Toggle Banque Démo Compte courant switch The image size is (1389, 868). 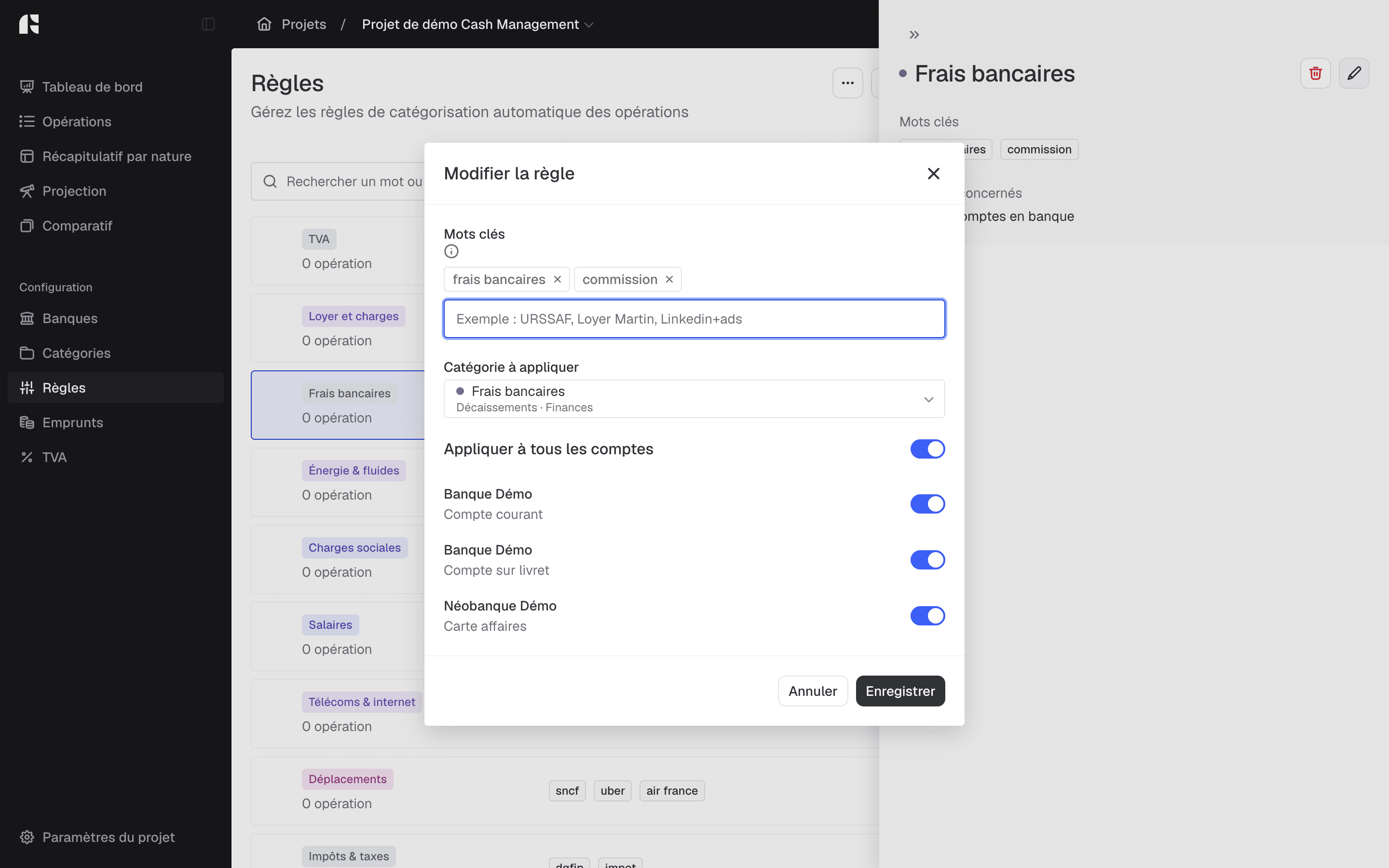coord(927,504)
